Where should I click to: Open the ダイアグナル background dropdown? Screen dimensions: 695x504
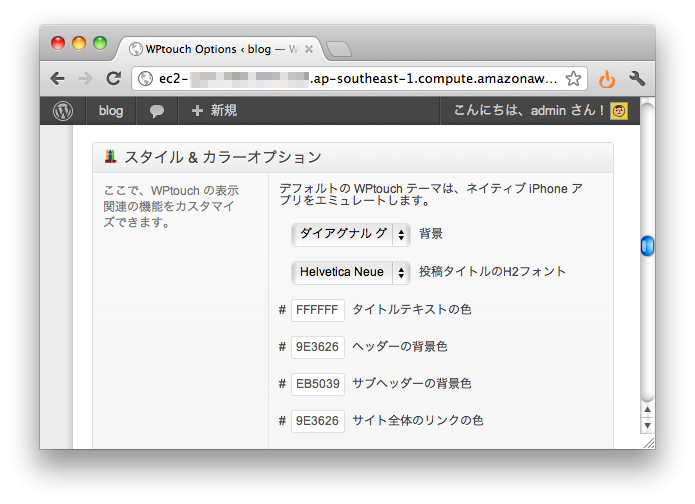(x=351, y=234)
